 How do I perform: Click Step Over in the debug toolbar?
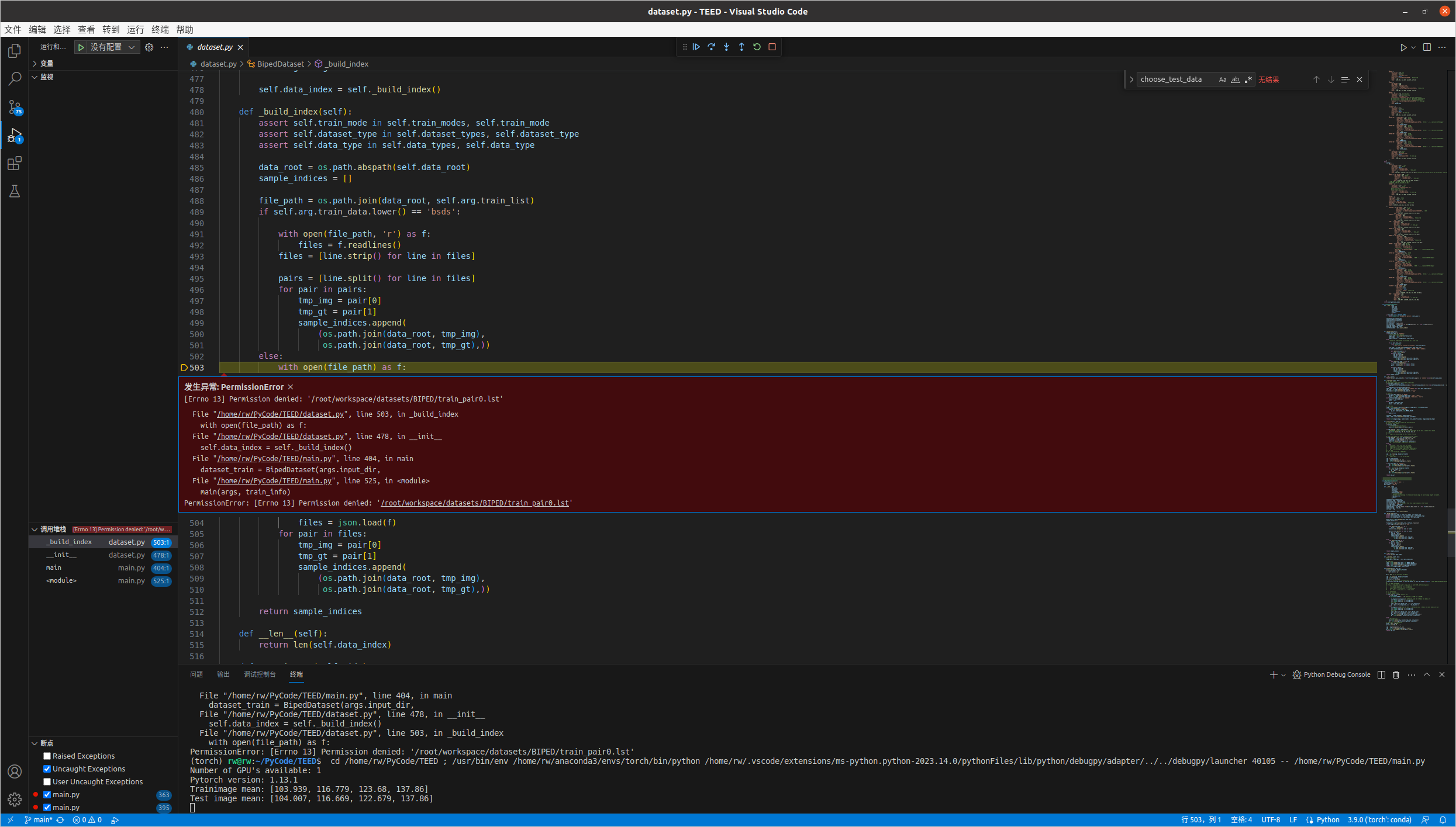711,47
